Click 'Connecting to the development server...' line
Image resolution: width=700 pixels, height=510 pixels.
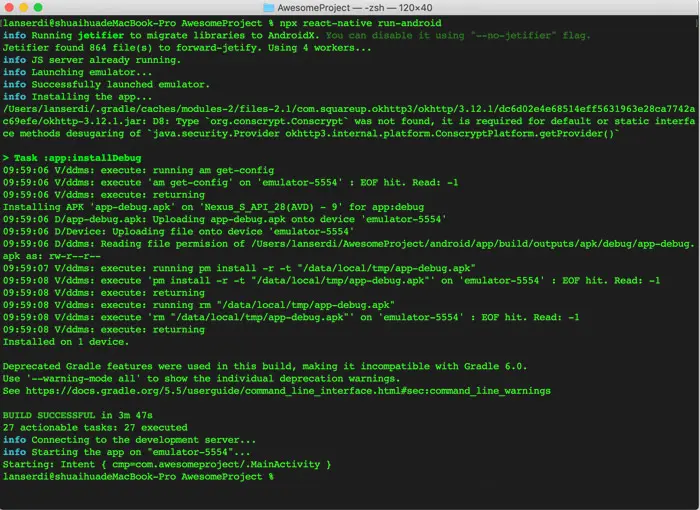pyautogui.click(x=129, y=440)
